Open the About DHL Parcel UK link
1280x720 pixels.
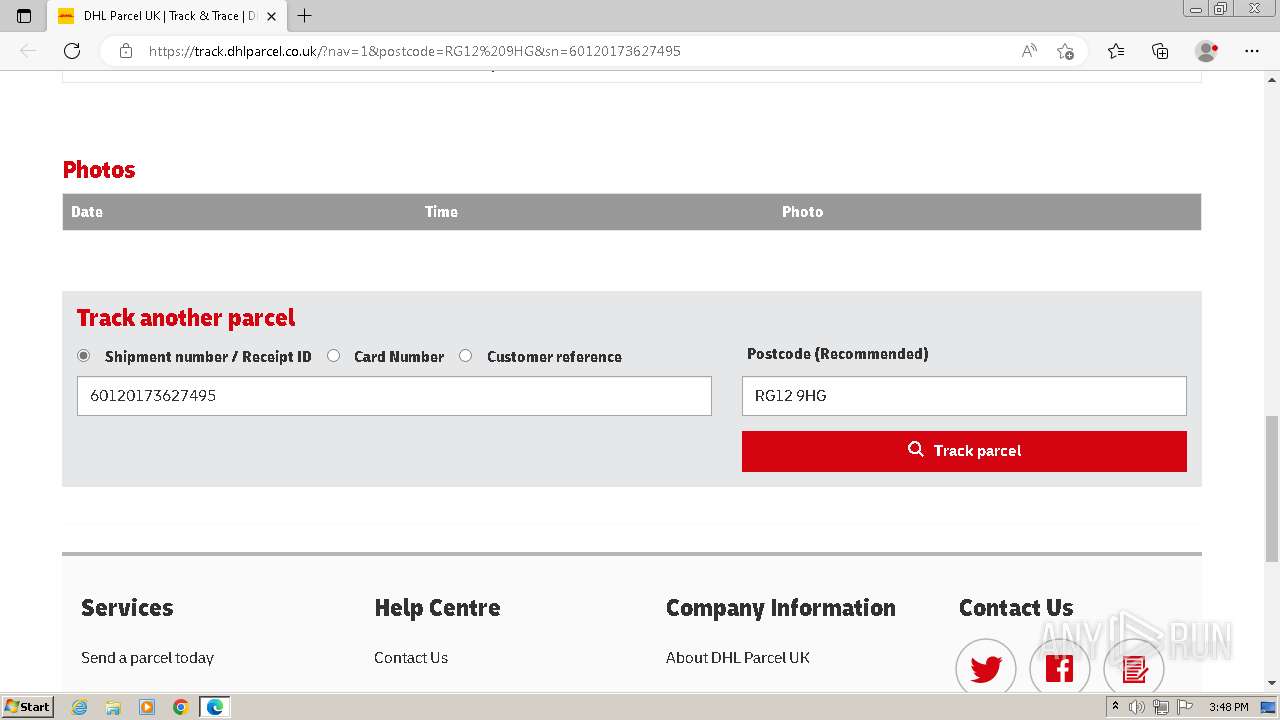tap(738, 657)
